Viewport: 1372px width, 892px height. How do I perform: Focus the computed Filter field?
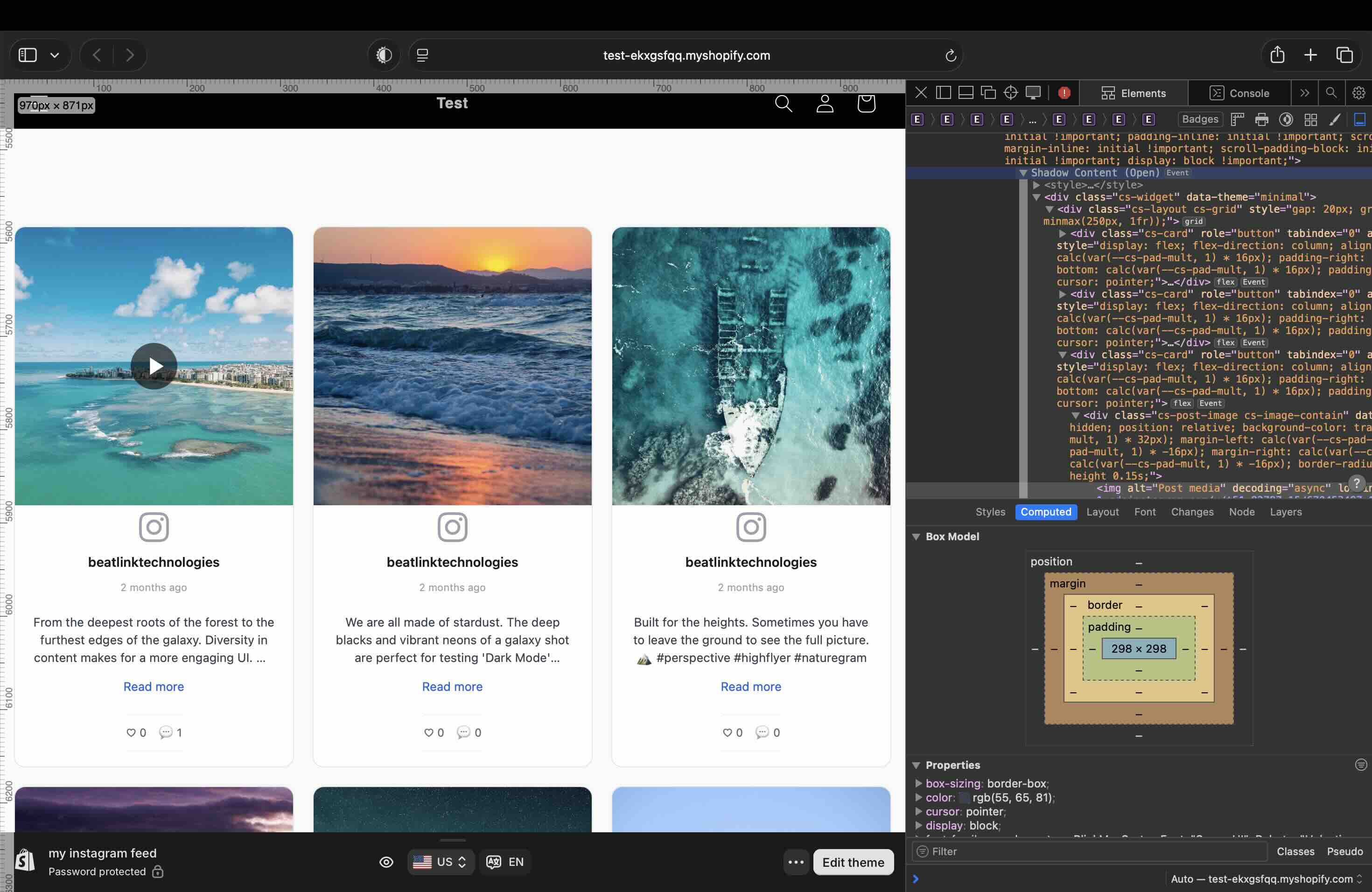[x=1090, y=851]
